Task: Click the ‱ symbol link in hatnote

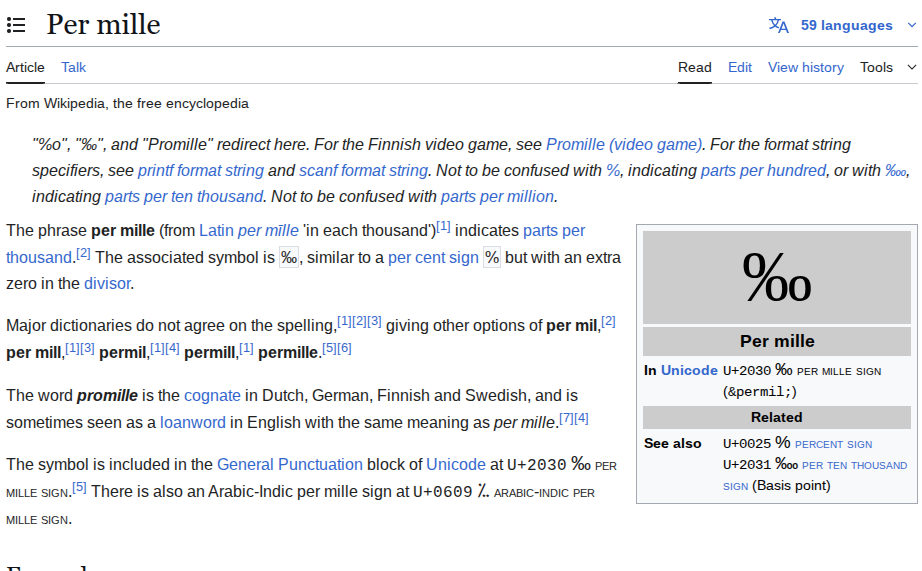Action: pos(896,171)
